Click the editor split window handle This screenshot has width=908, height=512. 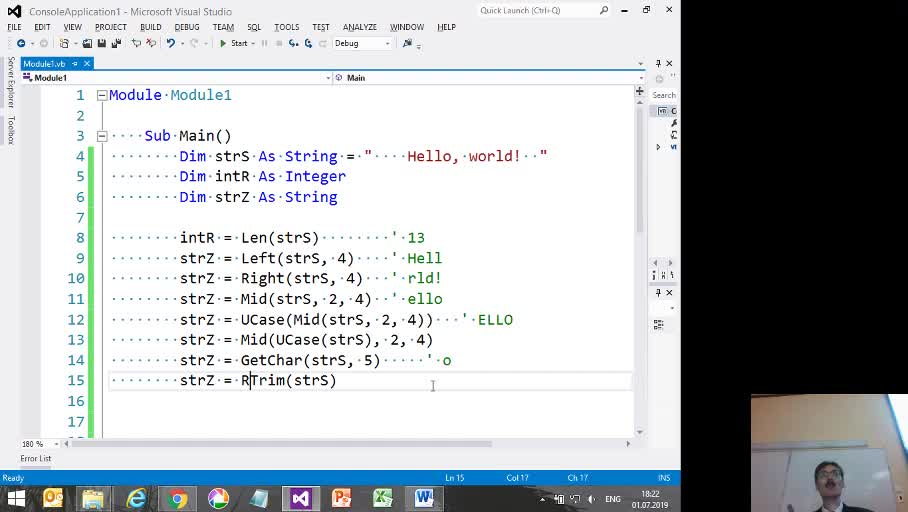pos(640,91)
